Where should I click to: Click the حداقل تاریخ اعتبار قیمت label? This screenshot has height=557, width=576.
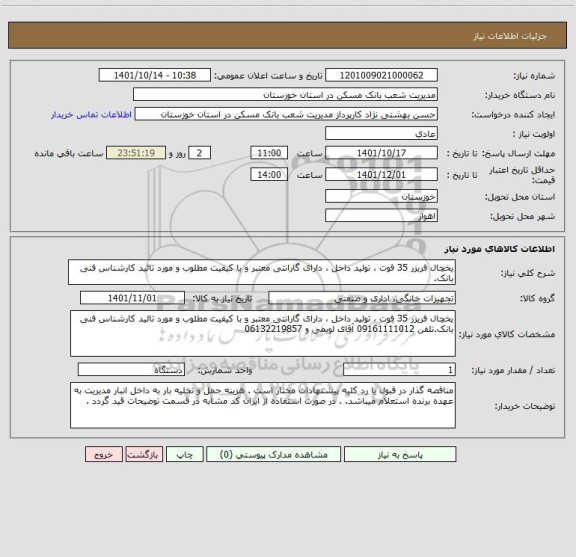(522, 175)
